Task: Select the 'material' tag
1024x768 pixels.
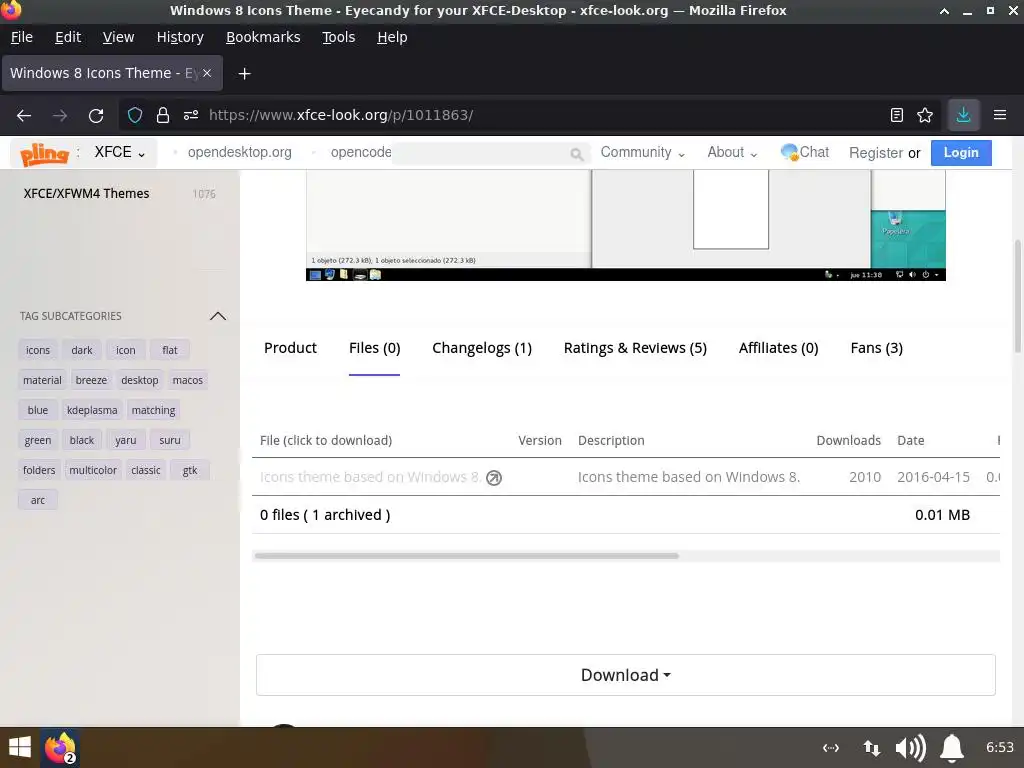Action: click(42, 380)
